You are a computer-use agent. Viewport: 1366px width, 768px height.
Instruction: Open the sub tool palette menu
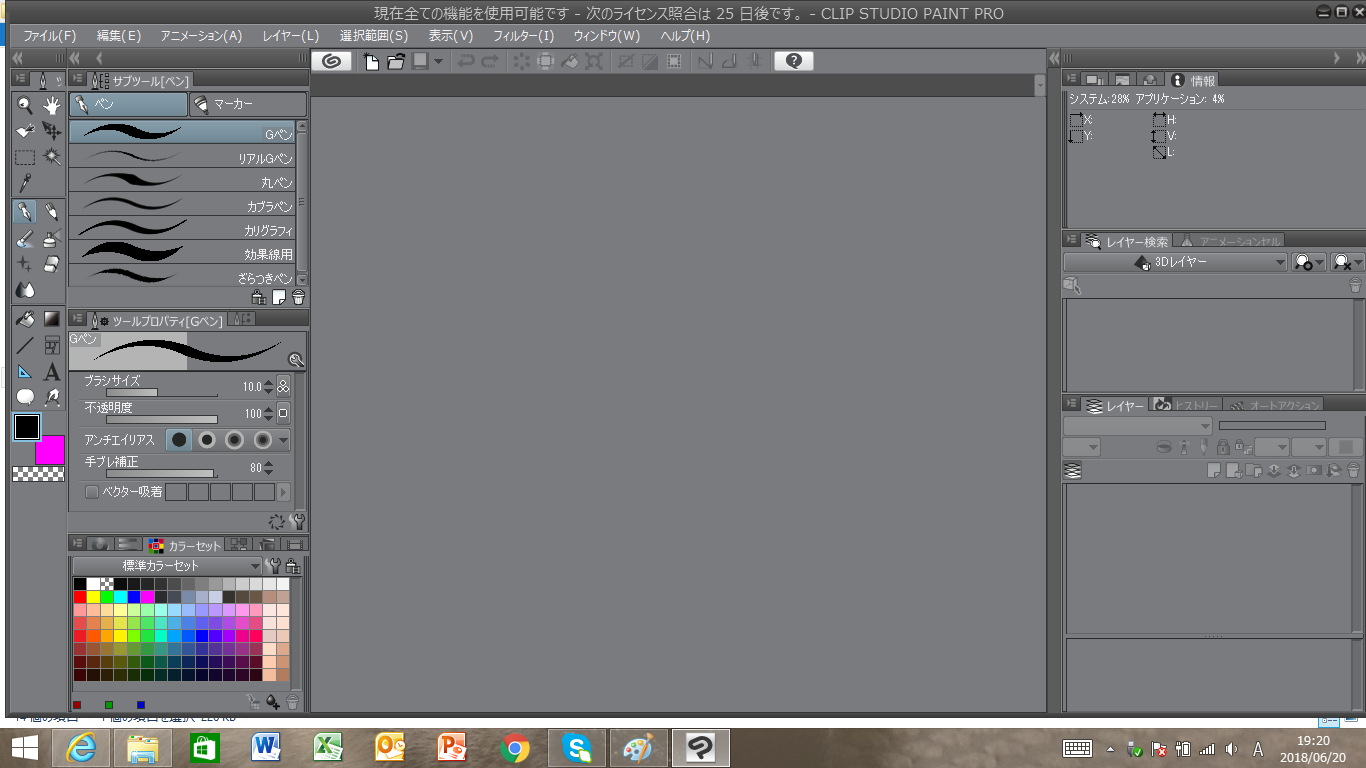click(x=77, y=80)
